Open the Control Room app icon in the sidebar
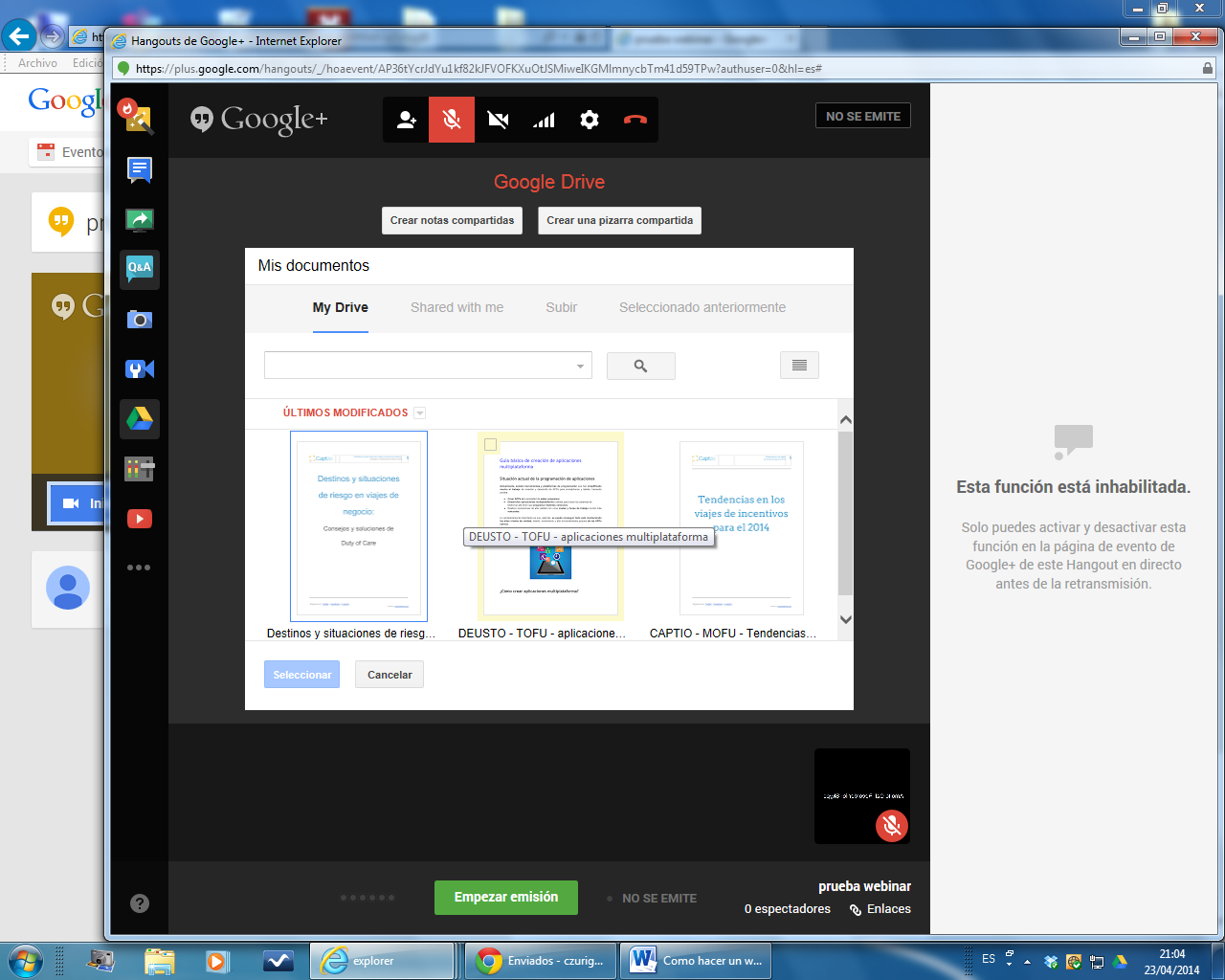The image size is (1225, 980). click(x=140, y=369)
